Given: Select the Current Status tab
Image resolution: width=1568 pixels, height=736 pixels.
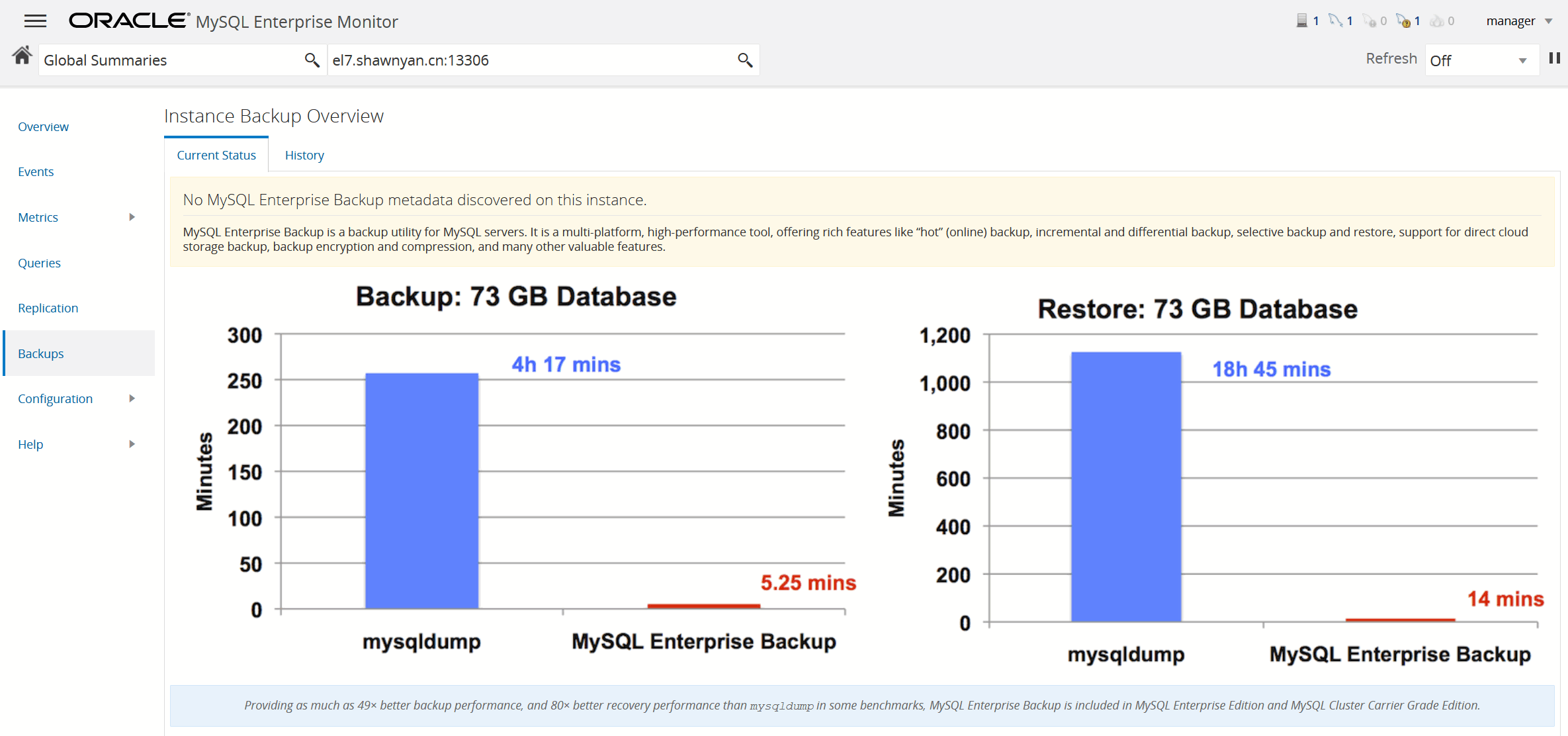Looking at the screenshot, I should [x=216, y=155].
